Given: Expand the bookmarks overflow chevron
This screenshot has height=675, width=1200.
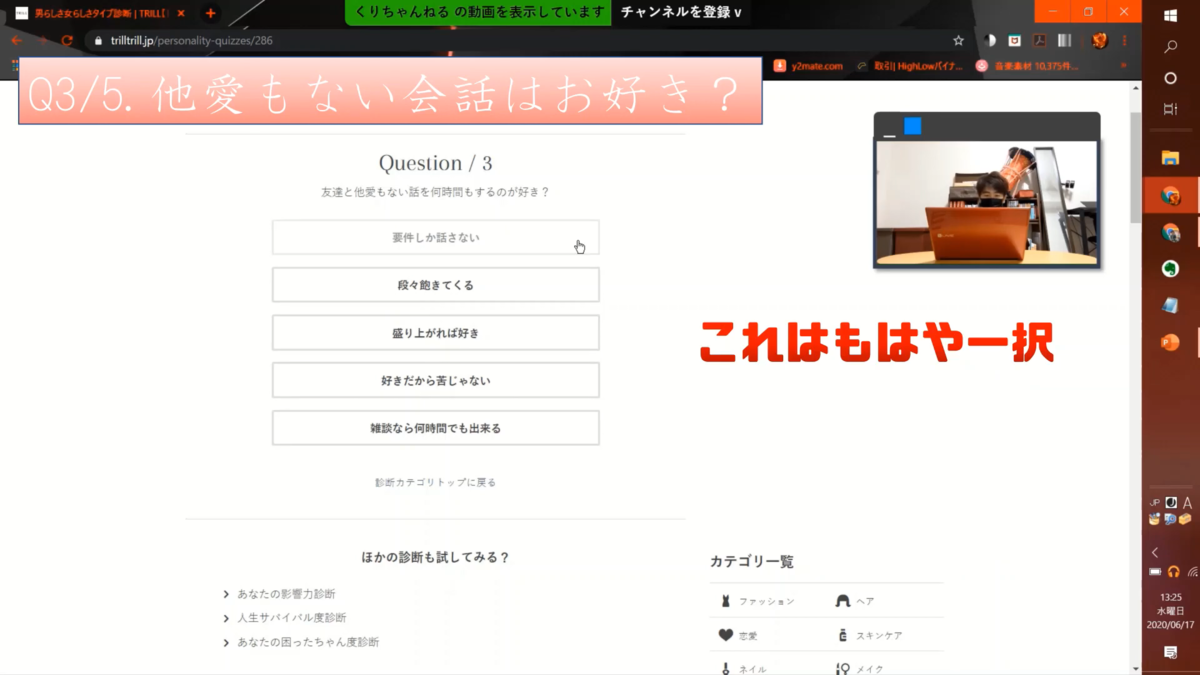Looking at the screenshot, I should tap(1123, 66).
